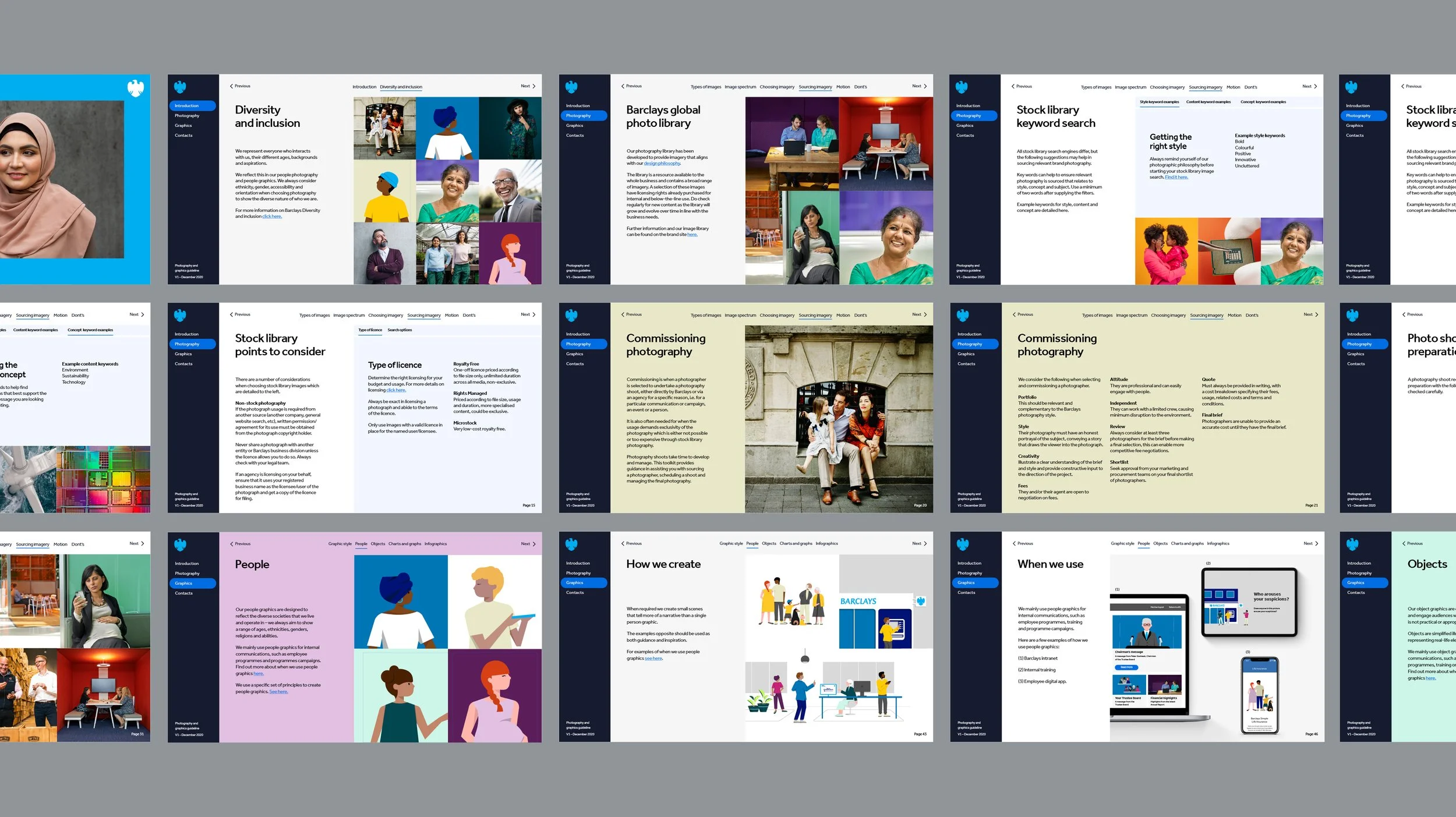The width and height of the screenshot is (1456, 817).
Task: Click the 'click here' Diversity and inclusion link
Action: (x=272, y=217)
